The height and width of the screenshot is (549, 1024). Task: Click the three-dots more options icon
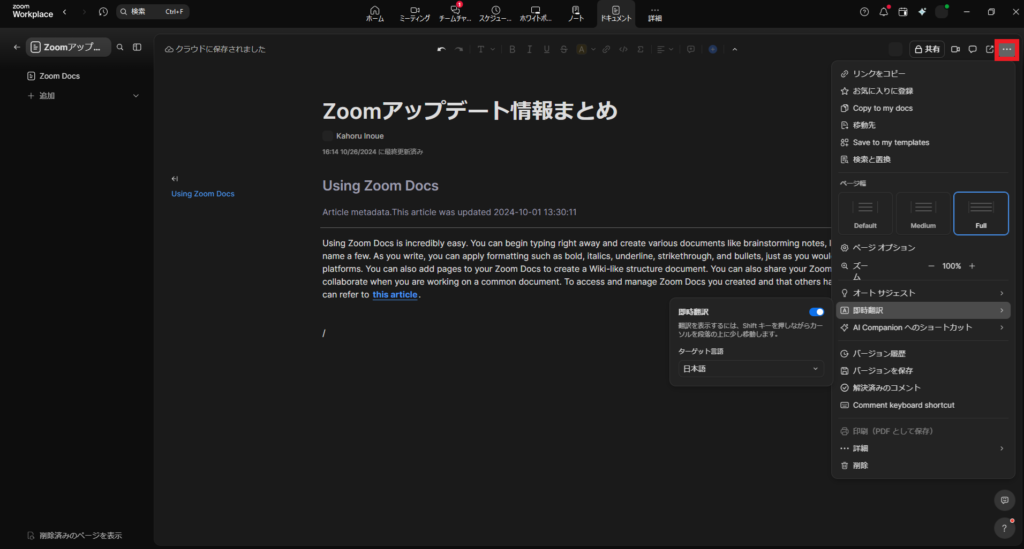(1006, 49)
